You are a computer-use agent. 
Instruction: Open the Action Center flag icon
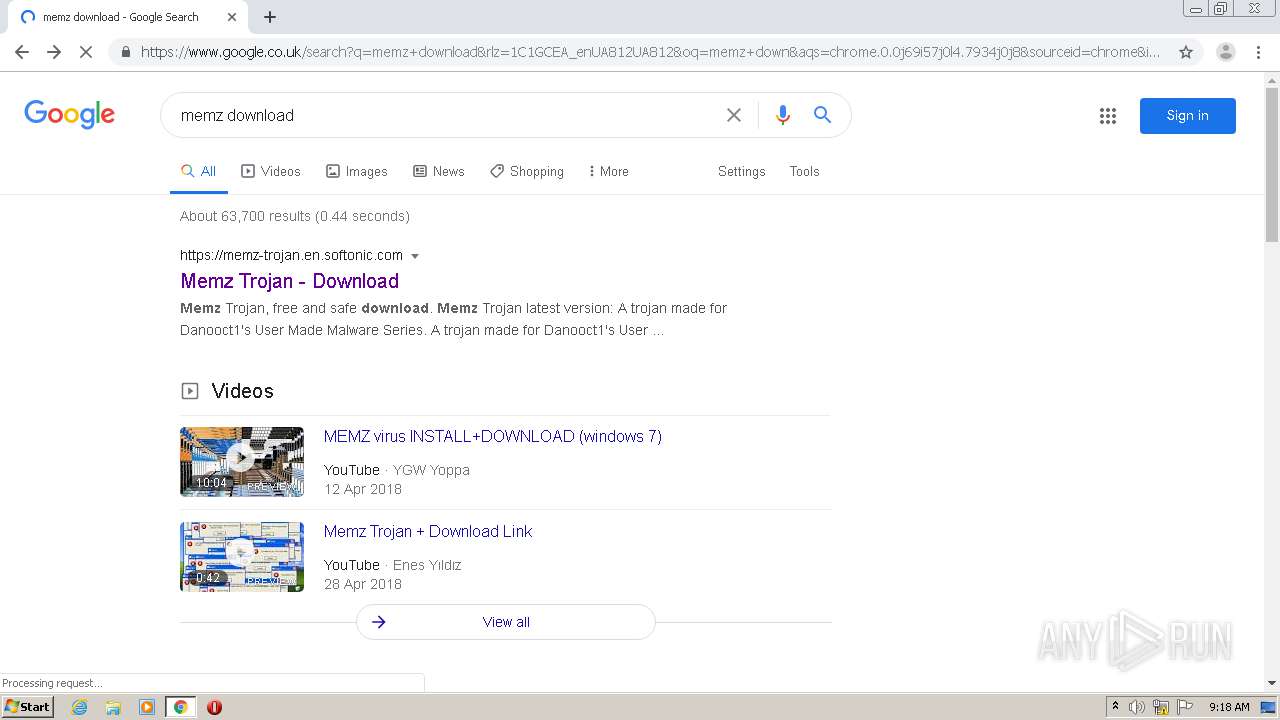(x=1185, y=707)
